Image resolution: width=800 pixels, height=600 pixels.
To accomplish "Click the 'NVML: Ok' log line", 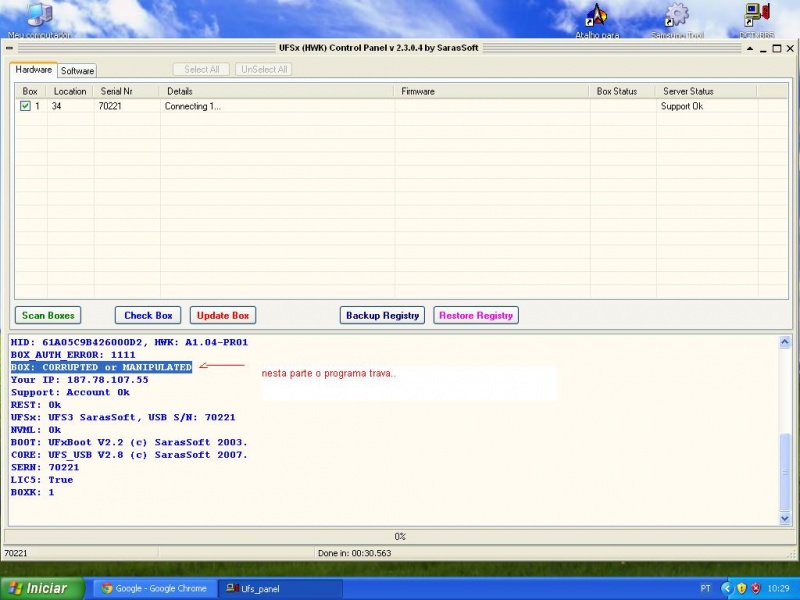I will coord(36,430).
